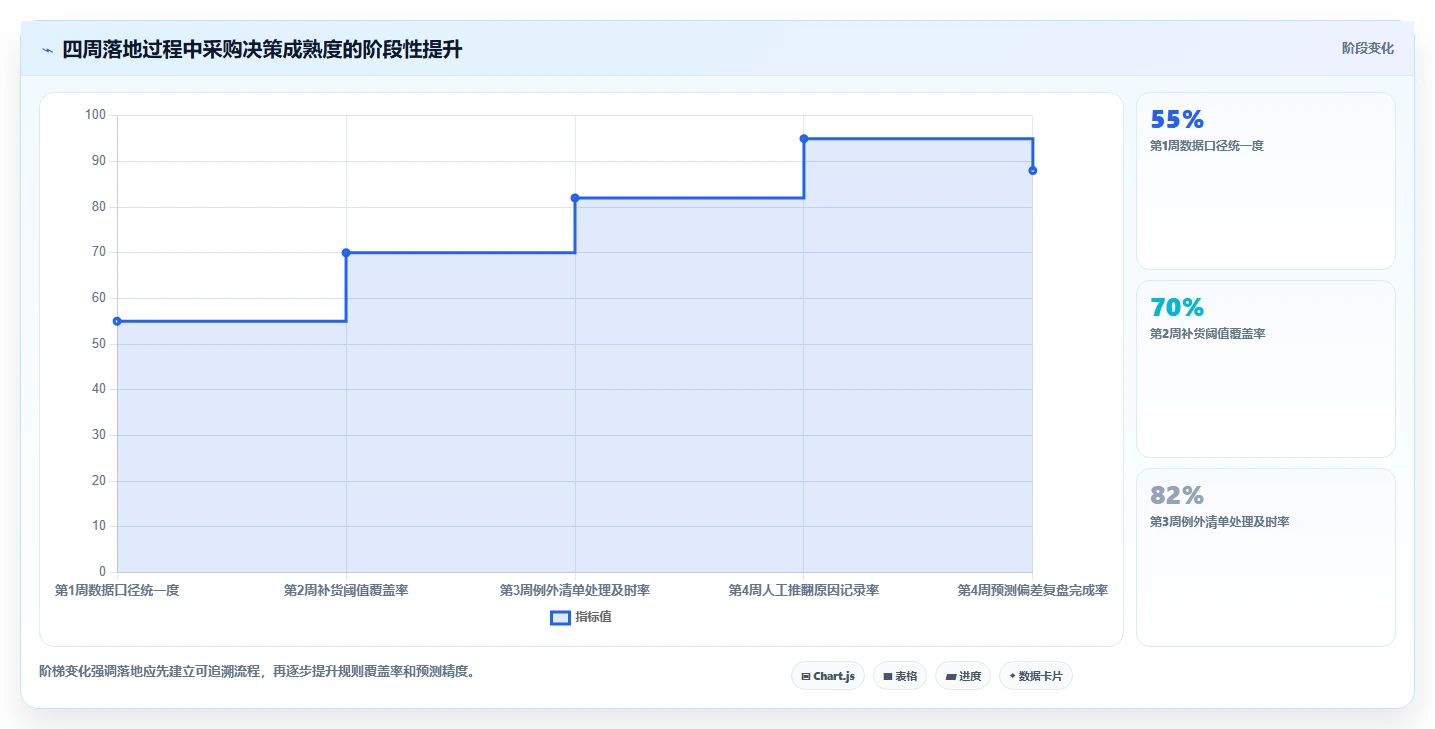Click the chart title 四周落地过程中采购决策成熟度的阶段性提升
Viewport: 1435px width, 729px height.
262,49
